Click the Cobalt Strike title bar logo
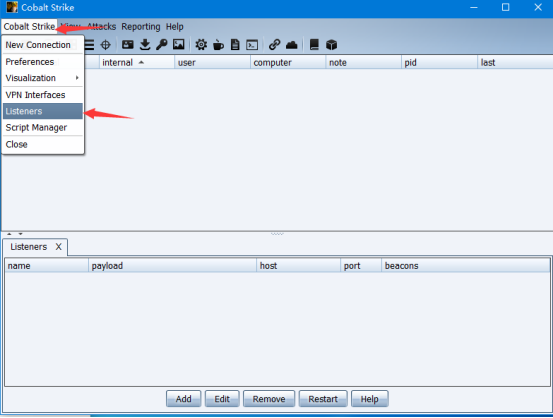The width and height of the screenshot is (553, 418). (x=12, y=7)
